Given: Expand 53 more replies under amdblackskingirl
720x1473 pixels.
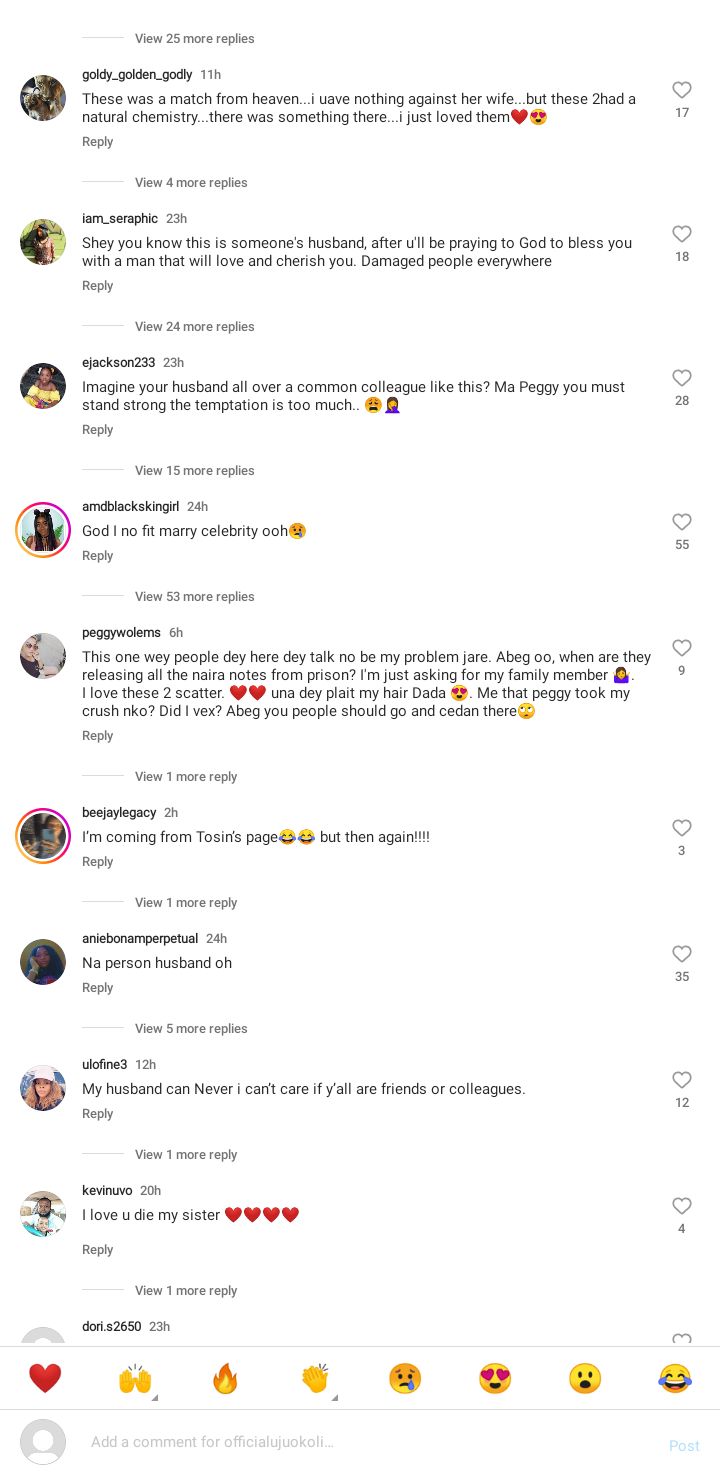Looking at the screenshot, I should tap(194, 597).
